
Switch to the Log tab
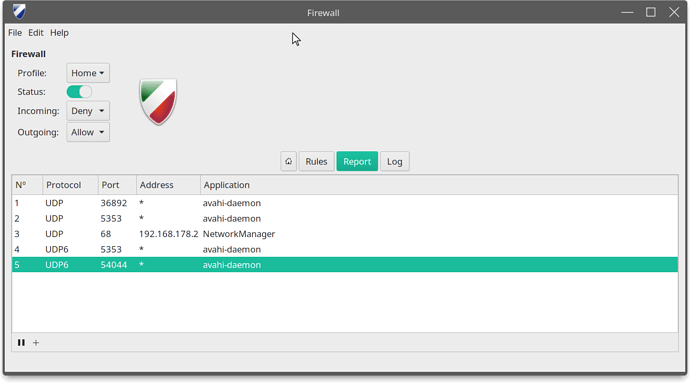[395, 161]
